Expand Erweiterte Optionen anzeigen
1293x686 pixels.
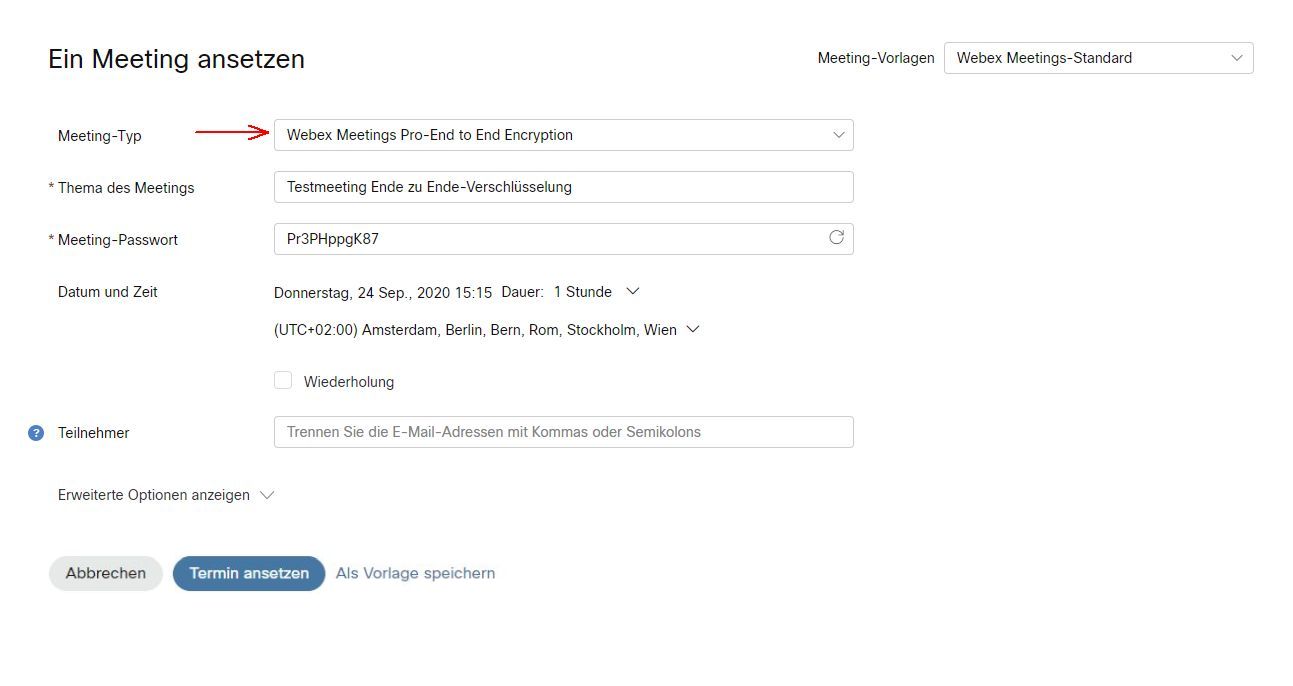pos(166,495)
